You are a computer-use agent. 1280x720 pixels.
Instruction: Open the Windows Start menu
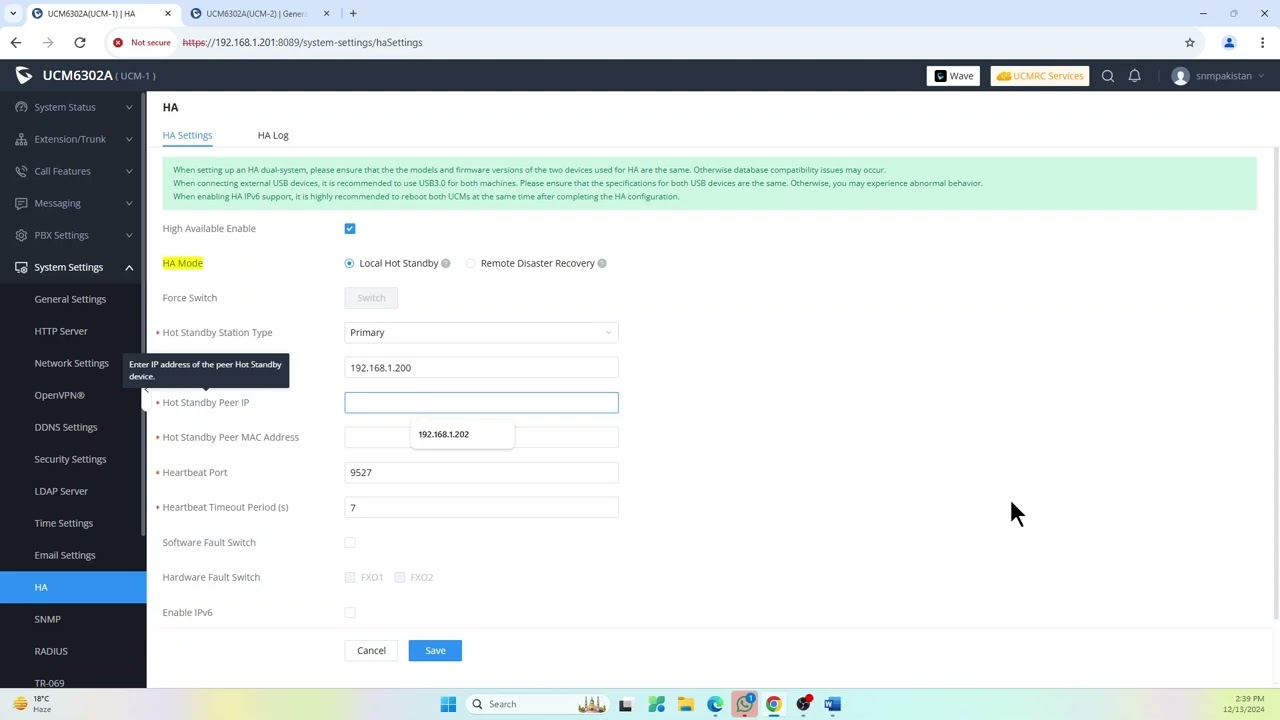tap(448, 704)
